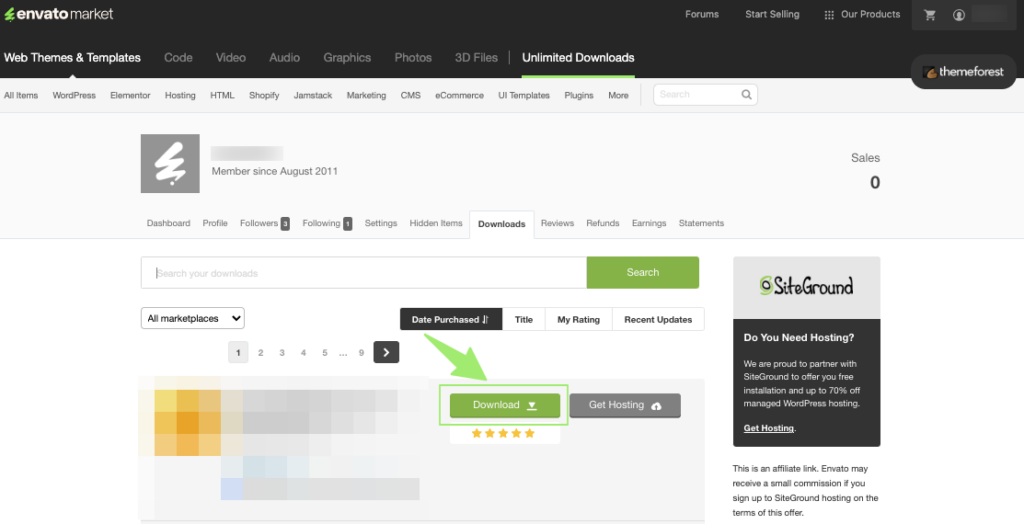Open the Envato Market logo homepage
The image size is (1024, 524).
[x=59, y=14]
